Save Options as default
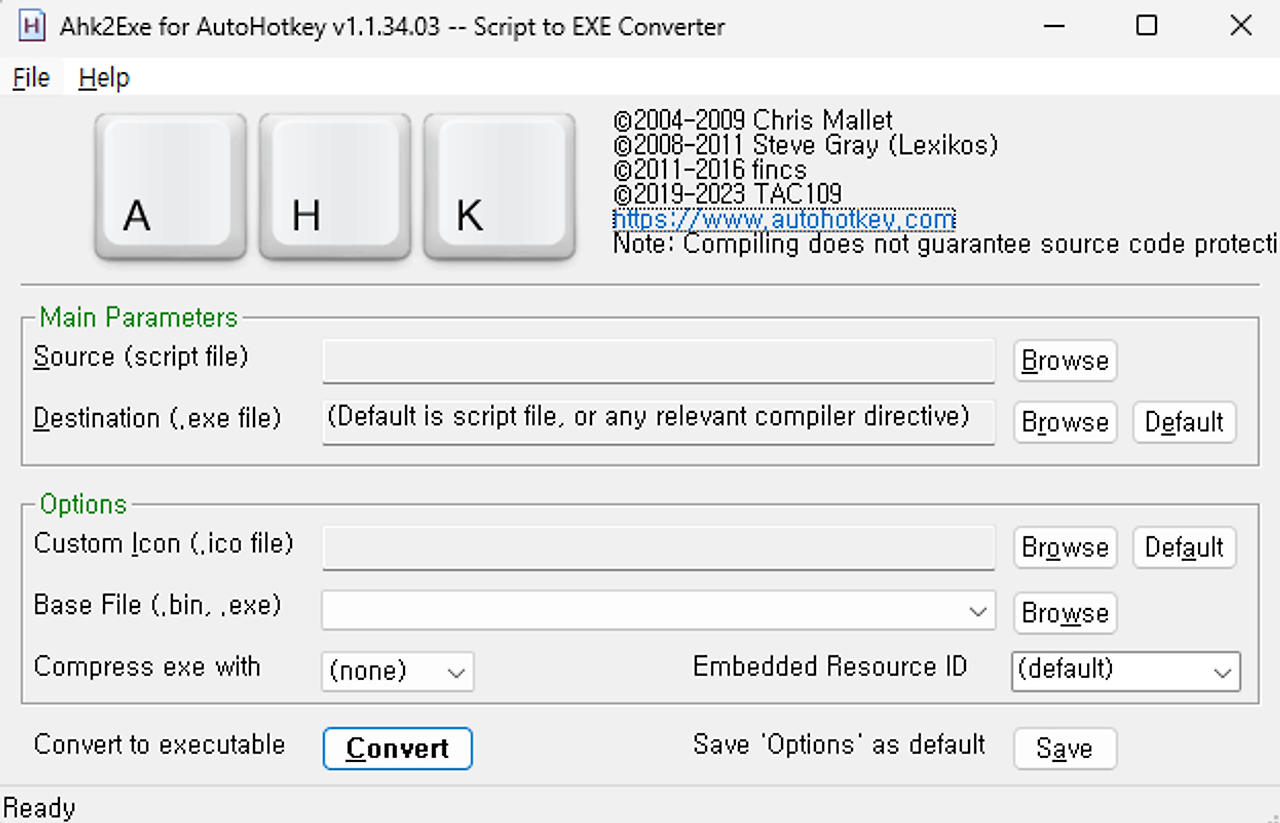The height and width of the screenshot is (823, 1280). [x=1065, y=749]
